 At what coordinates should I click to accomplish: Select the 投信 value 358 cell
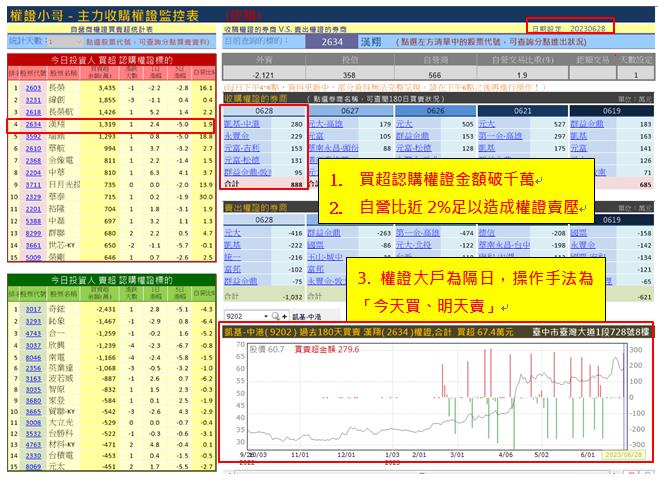(349, 75)
